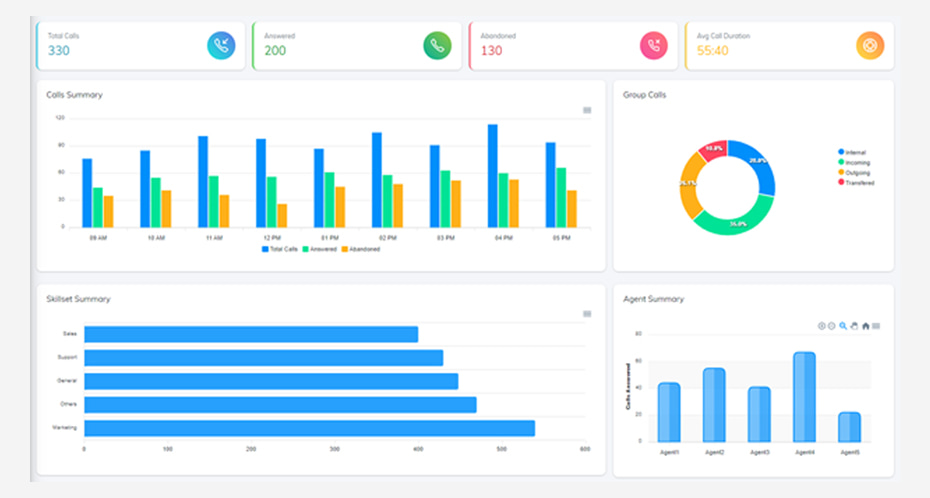The image size is (930, 498).
Task: Activate the hand pan tool in Agent Summary
Action: coord(854,326)
